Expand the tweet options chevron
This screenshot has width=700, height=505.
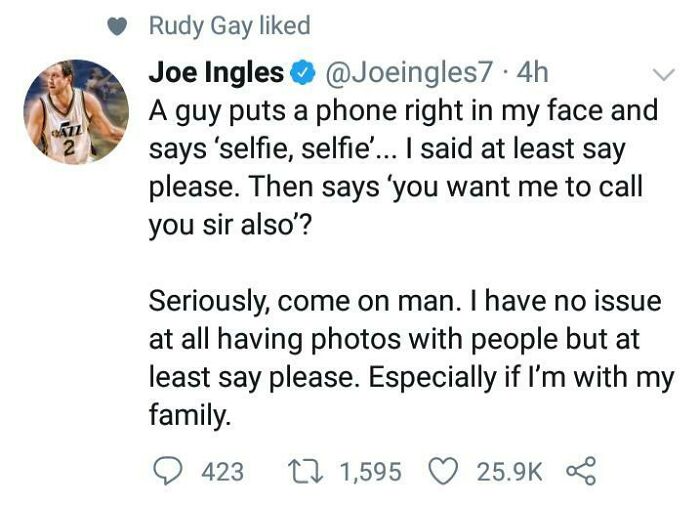[663, 75]
